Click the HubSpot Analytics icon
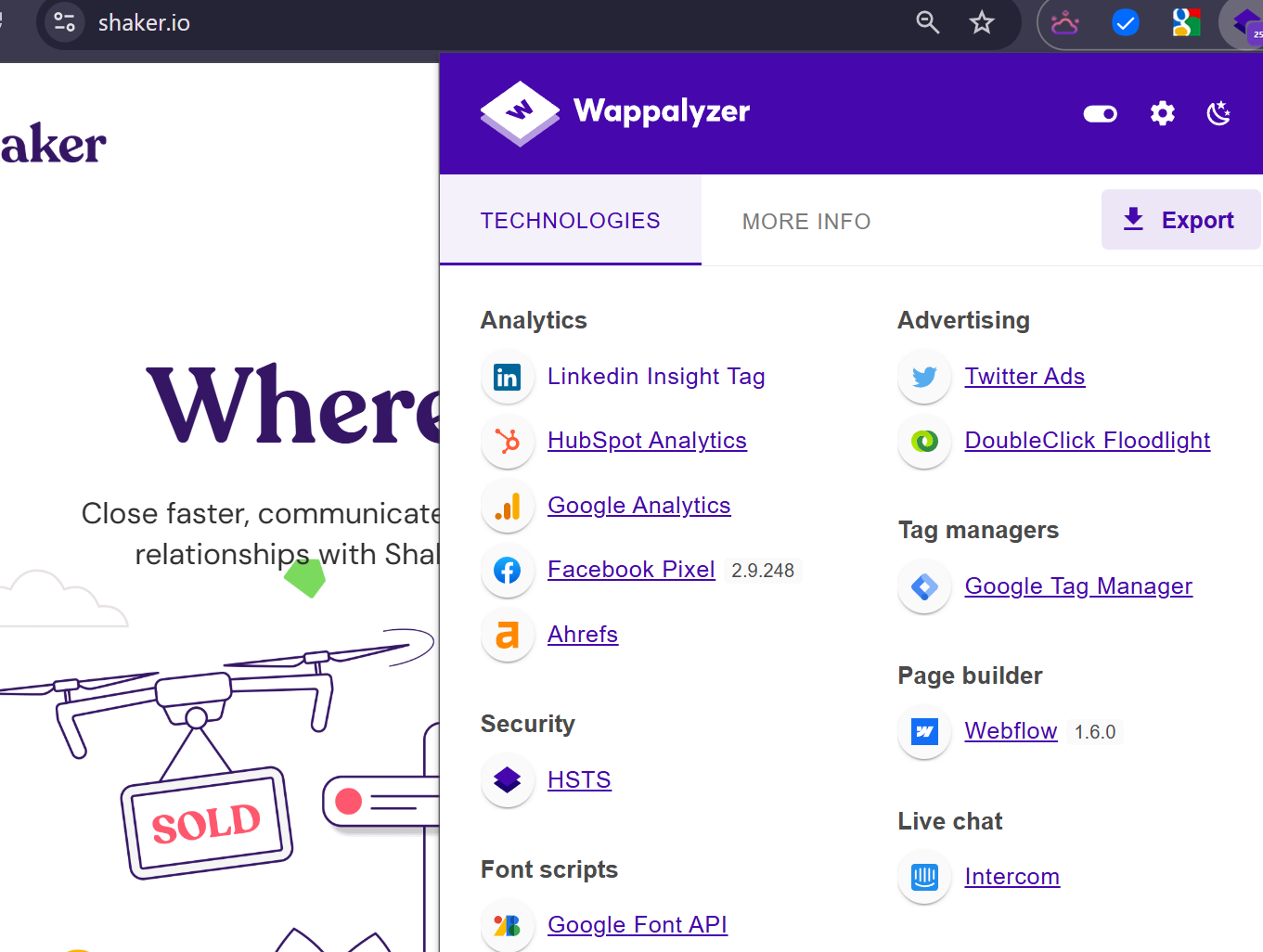Image resolution: width=1263 pixels, height=952 pixels. (x=508, y=442)
